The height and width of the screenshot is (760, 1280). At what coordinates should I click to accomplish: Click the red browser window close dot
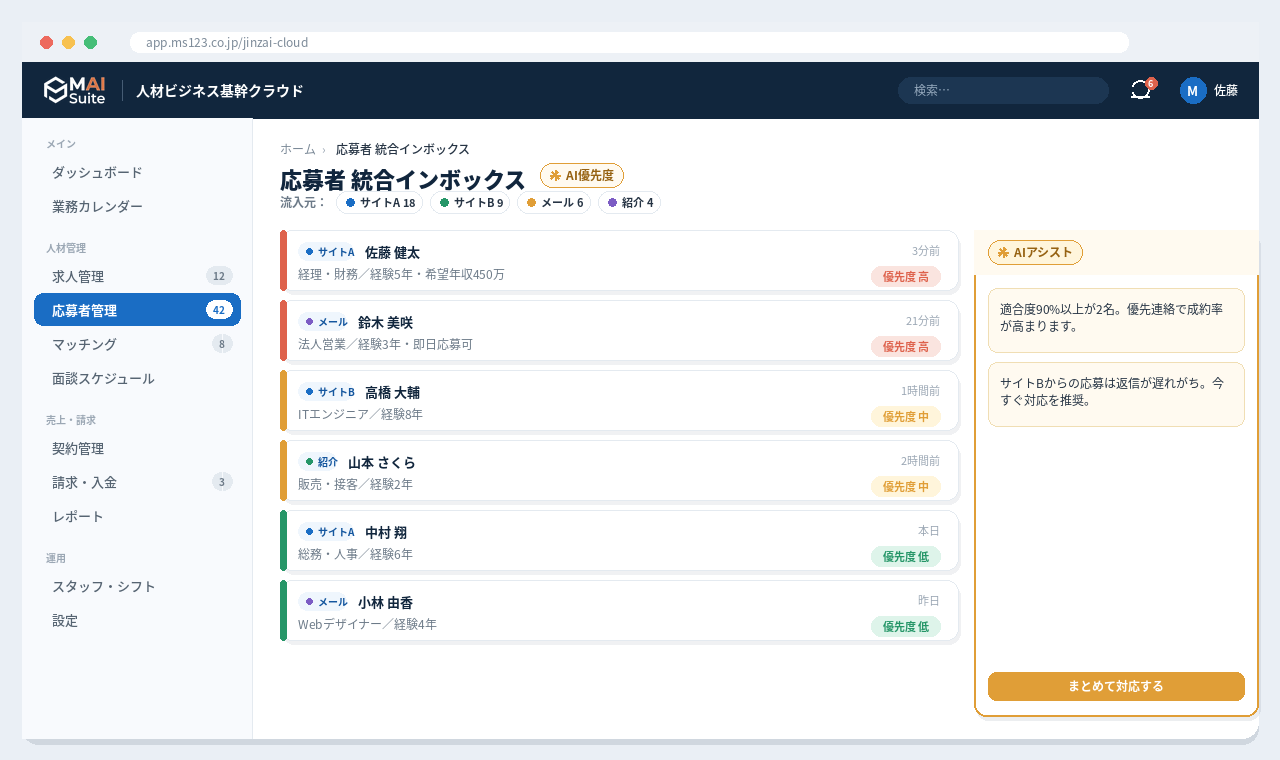pos(46,42)
